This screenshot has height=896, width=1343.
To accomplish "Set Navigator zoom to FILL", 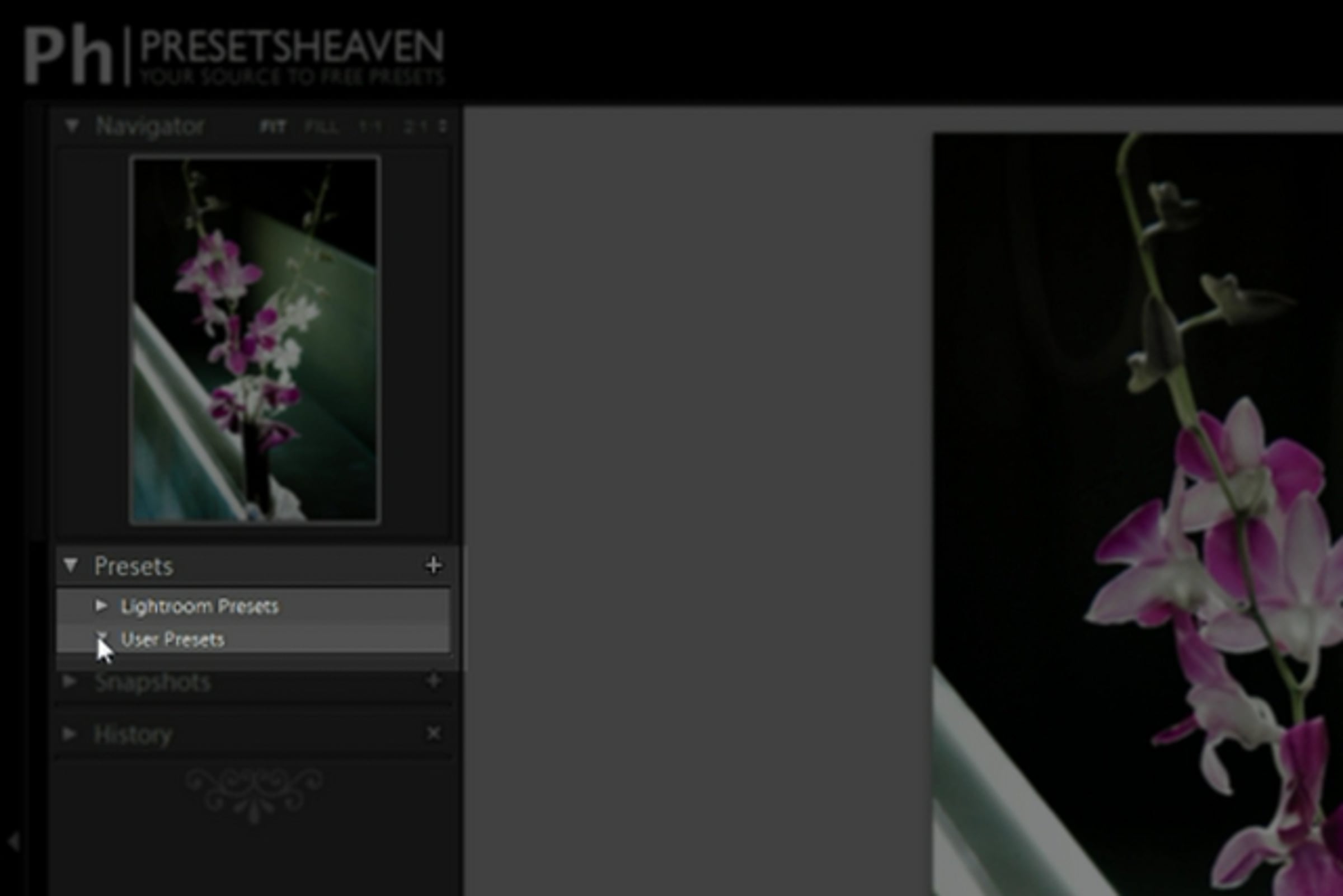I will click(x=322, y=126).
